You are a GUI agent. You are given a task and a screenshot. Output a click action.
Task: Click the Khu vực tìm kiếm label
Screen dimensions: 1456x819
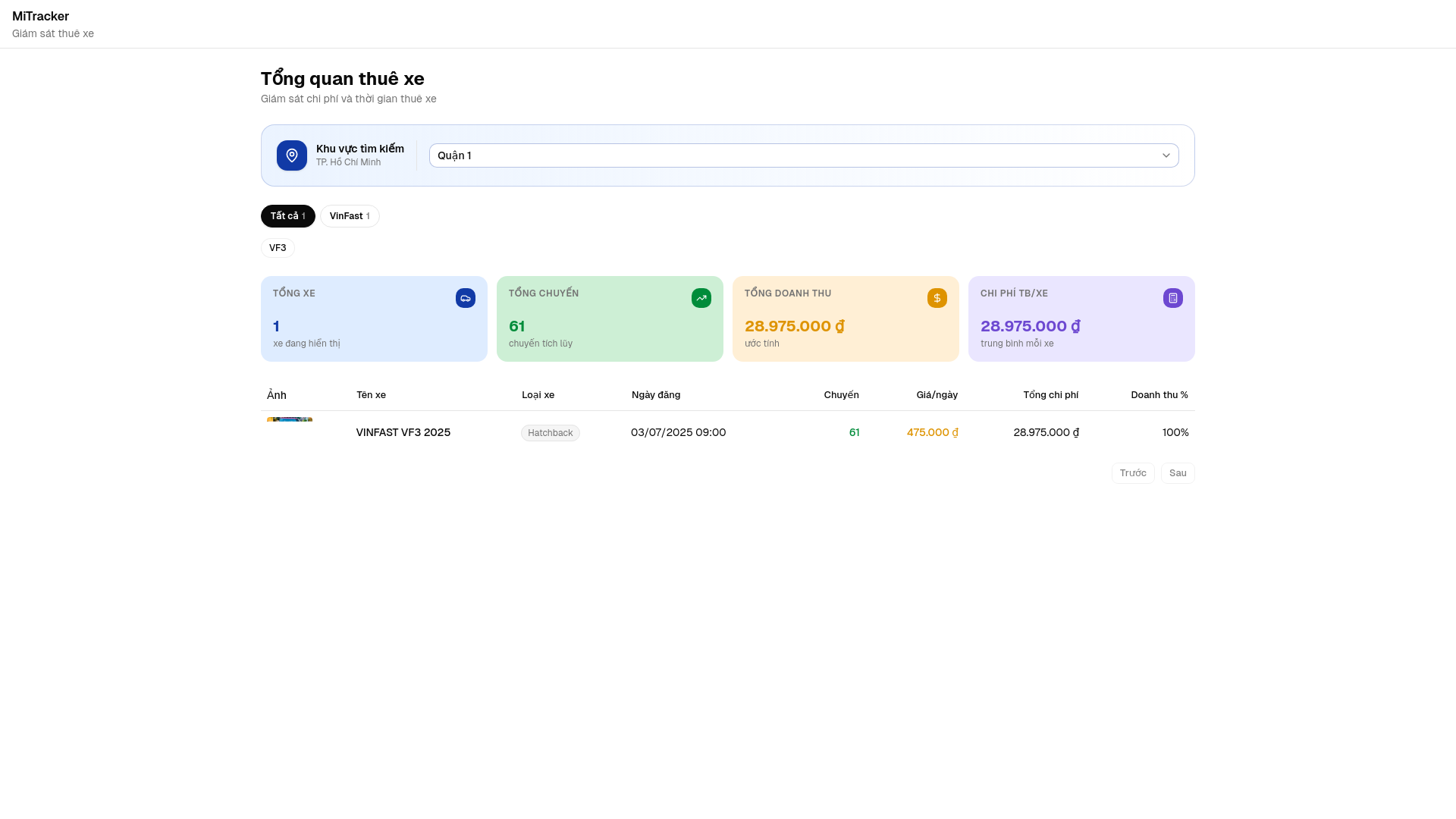pos(360,149)
